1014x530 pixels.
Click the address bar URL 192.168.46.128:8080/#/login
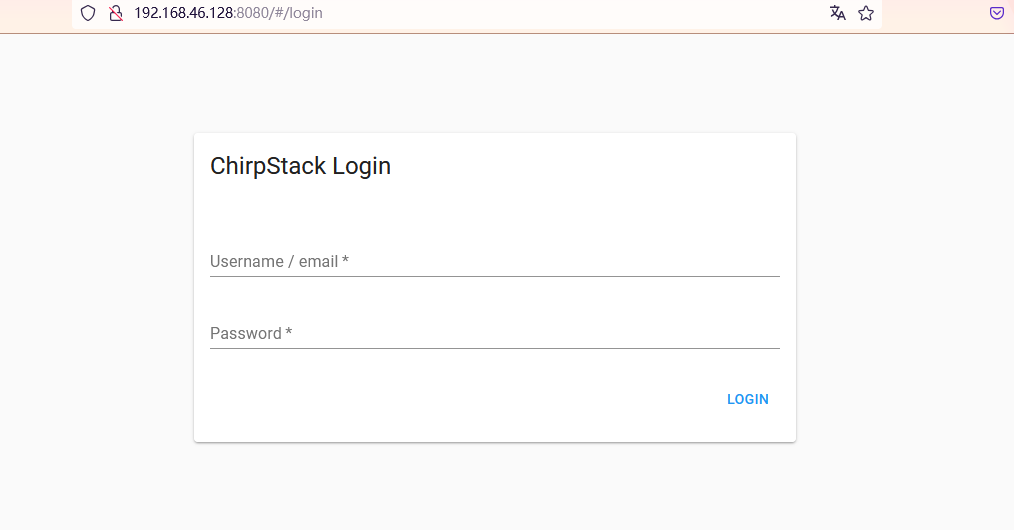[x=228, y=13]
